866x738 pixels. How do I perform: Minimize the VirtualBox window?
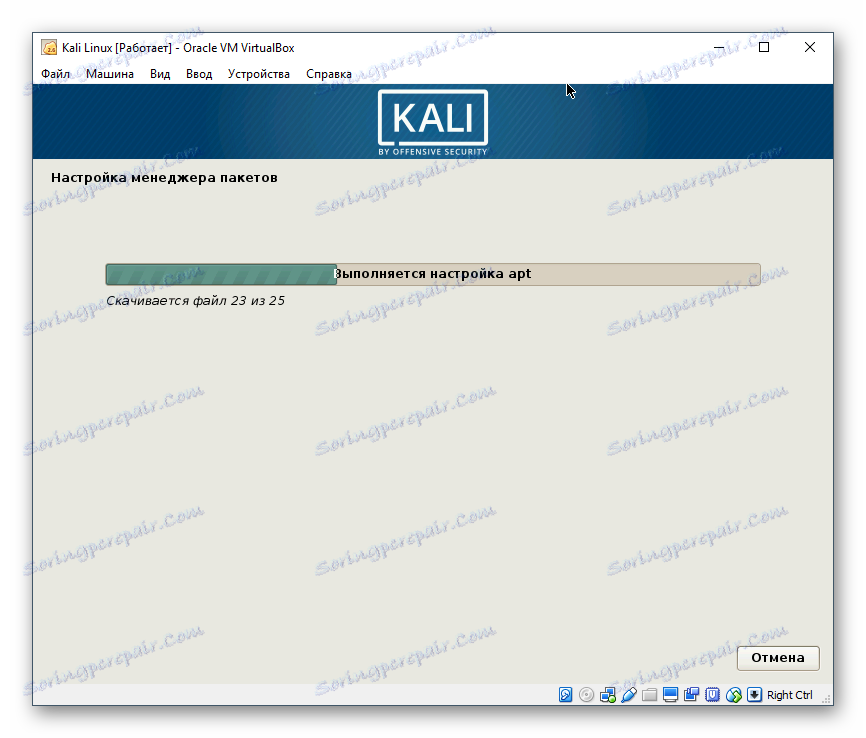[719, 48]
